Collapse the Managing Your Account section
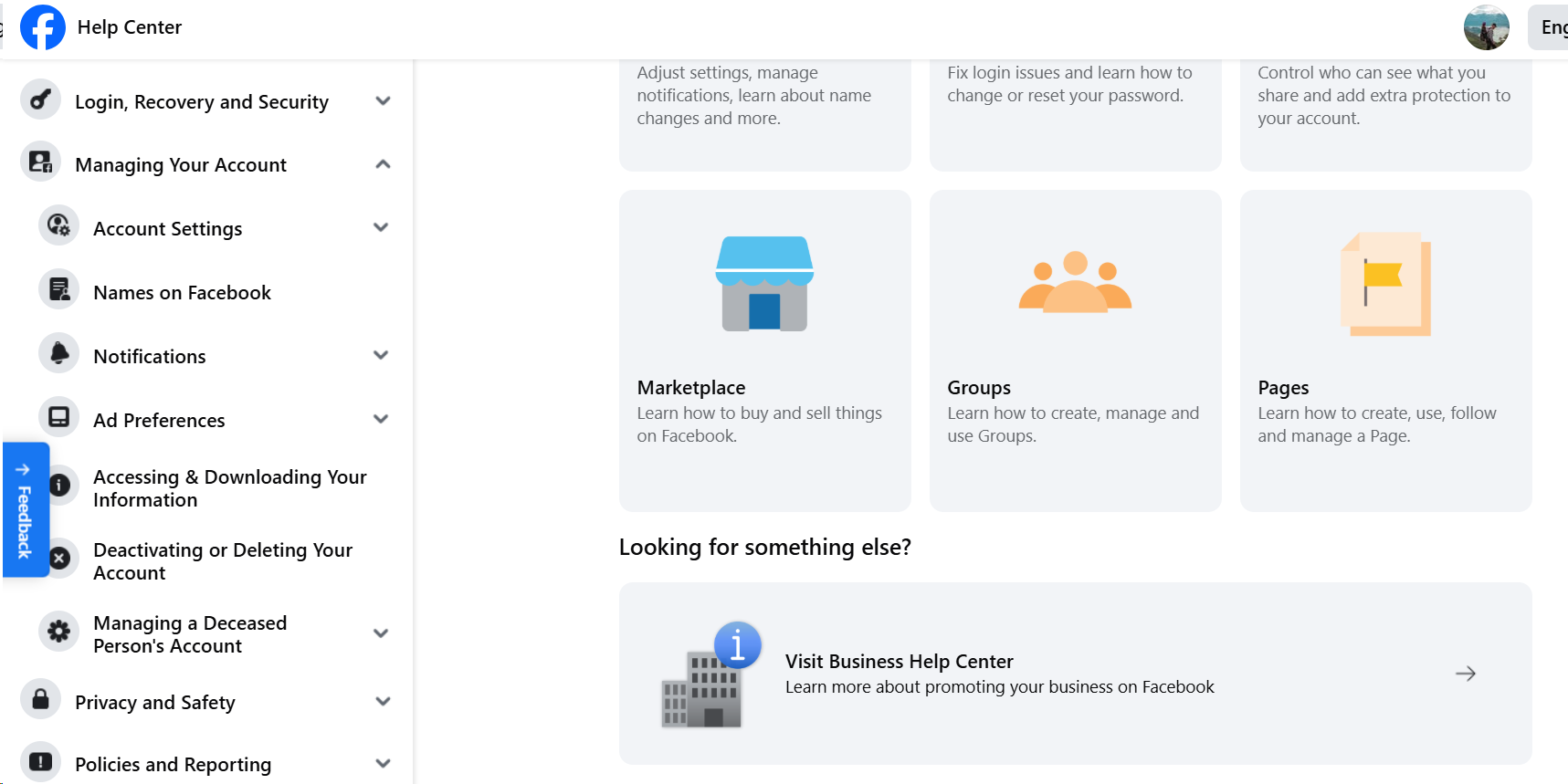Screen dimensions: 1568x784 tap(383, 164)
